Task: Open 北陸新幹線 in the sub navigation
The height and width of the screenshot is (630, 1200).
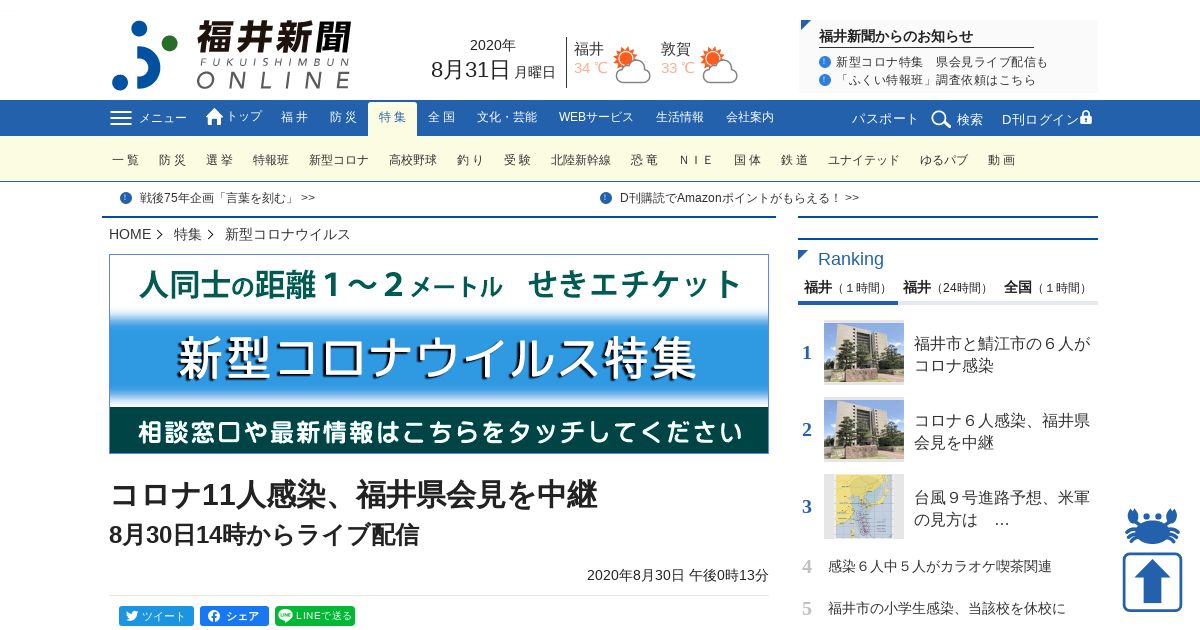Action: point(581,160)
